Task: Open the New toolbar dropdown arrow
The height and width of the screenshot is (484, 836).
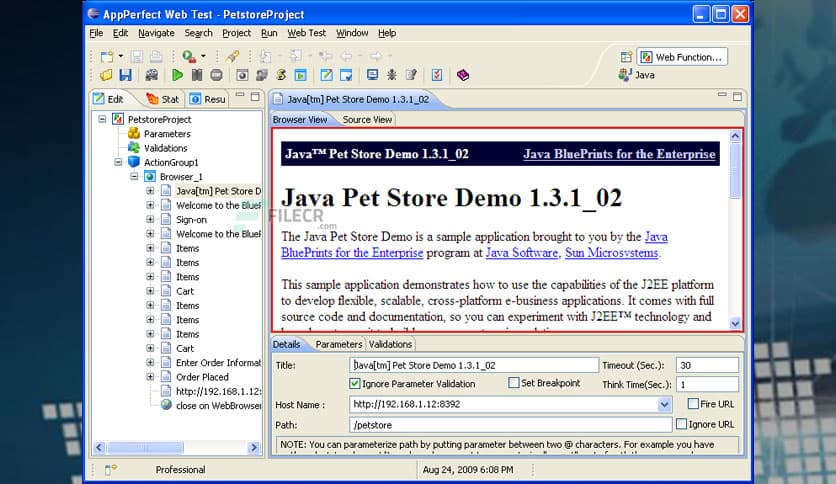Action: 120,56
